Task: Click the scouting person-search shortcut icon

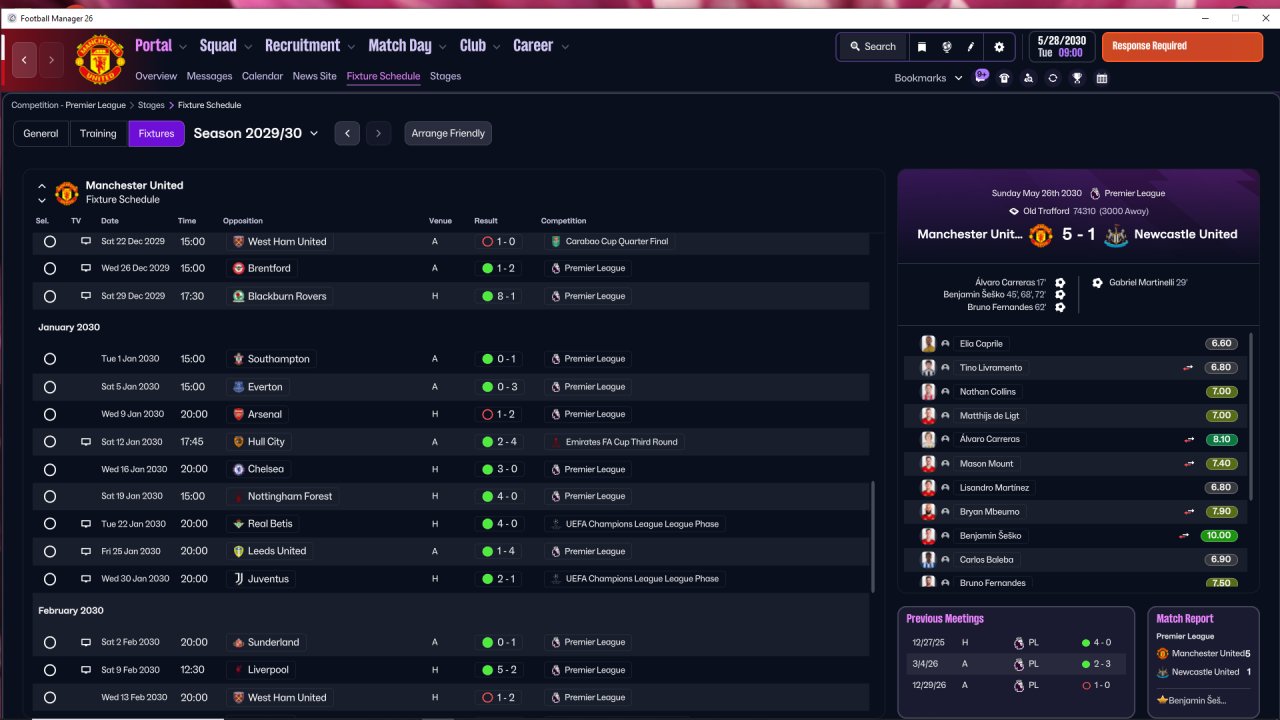Action: click(1028, 78)
